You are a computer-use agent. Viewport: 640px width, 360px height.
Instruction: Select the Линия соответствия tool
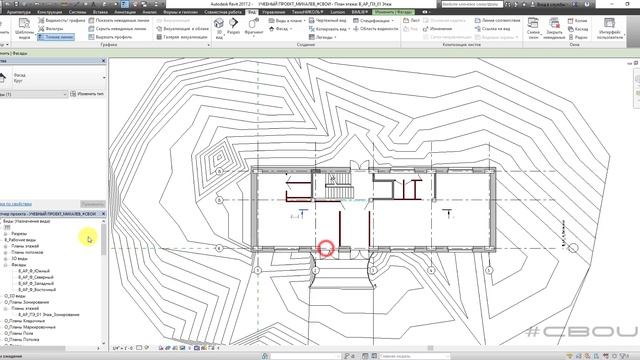point(497,20)
